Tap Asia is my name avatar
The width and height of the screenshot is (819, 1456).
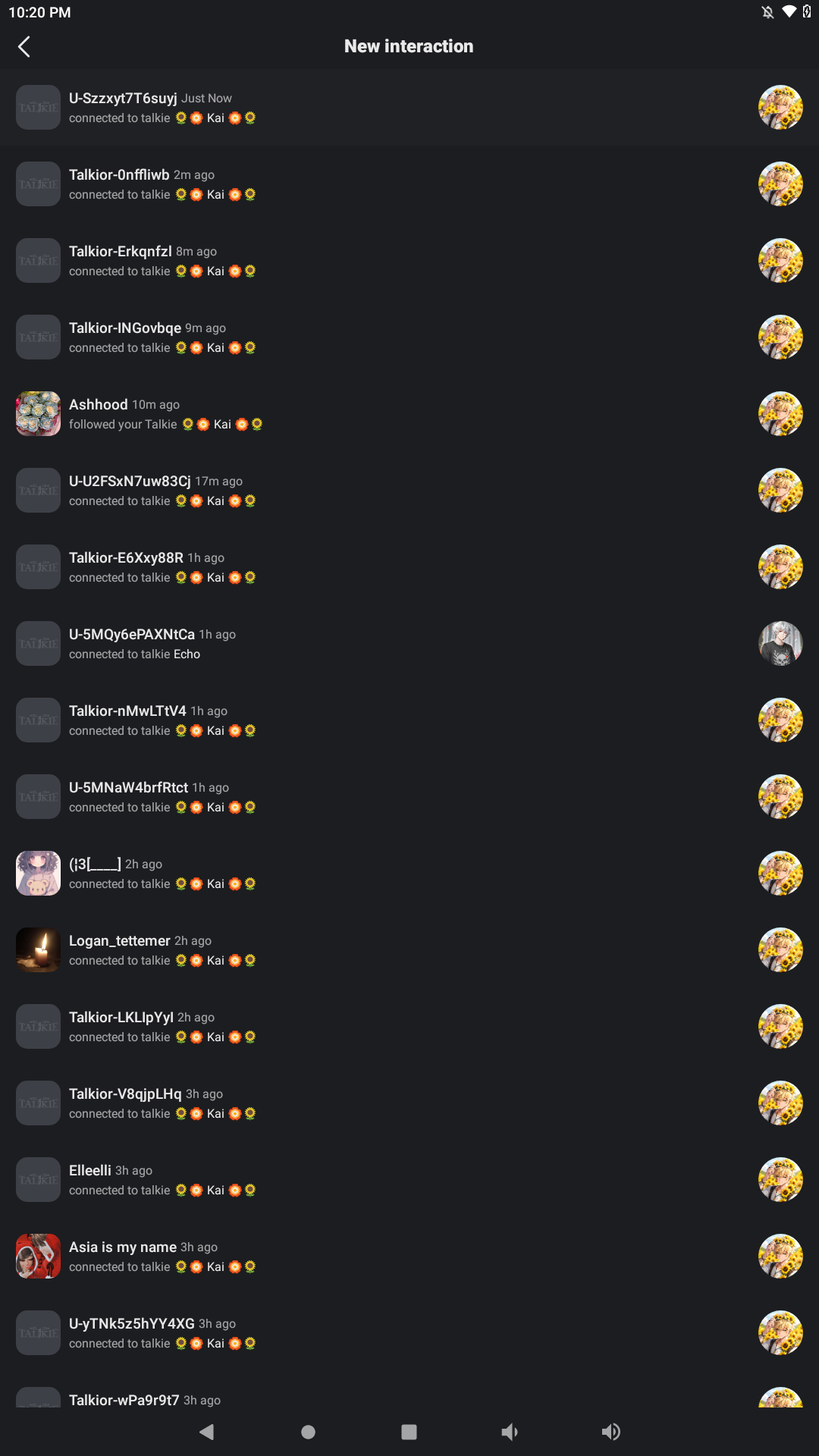[x=38, y=1256]
